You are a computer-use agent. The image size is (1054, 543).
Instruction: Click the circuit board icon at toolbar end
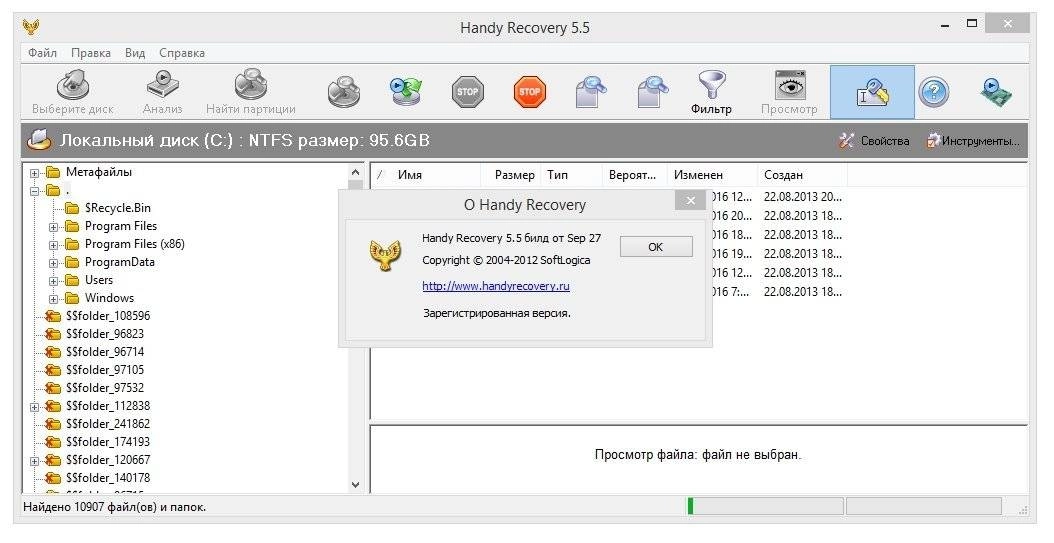point(996,92)
